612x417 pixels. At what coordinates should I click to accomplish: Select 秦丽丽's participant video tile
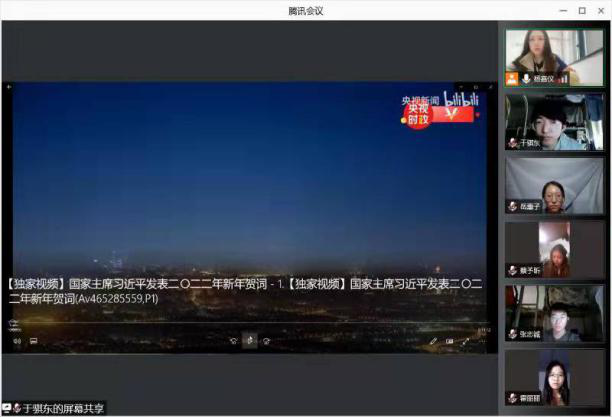(553, 377)
